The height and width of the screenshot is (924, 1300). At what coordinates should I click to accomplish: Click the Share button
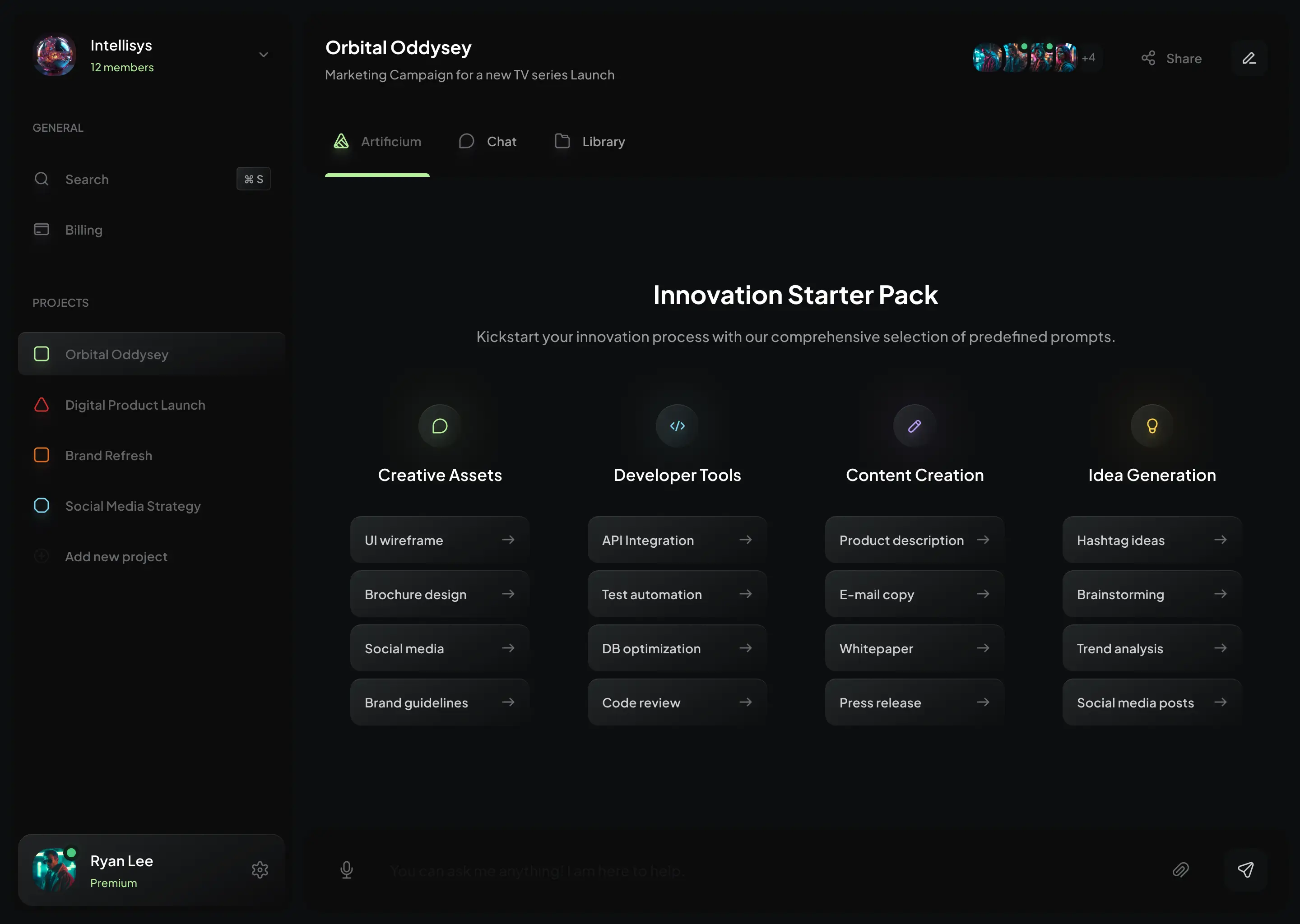tap(1171, 58)
